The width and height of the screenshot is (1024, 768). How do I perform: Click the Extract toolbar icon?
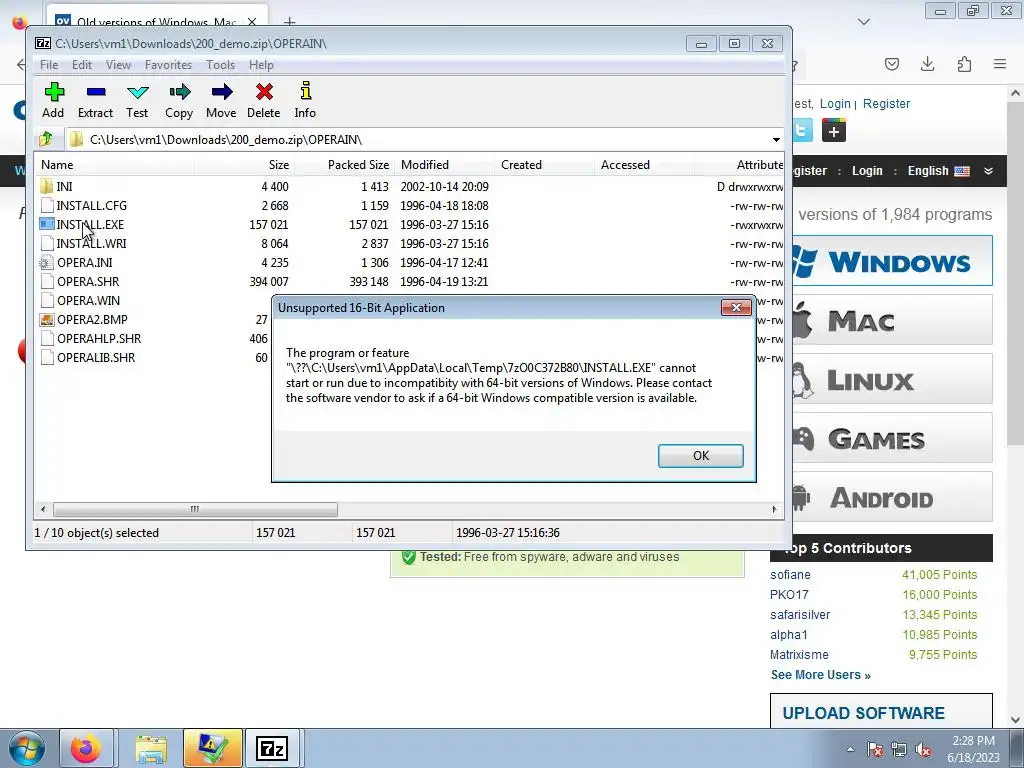point(95,93)
